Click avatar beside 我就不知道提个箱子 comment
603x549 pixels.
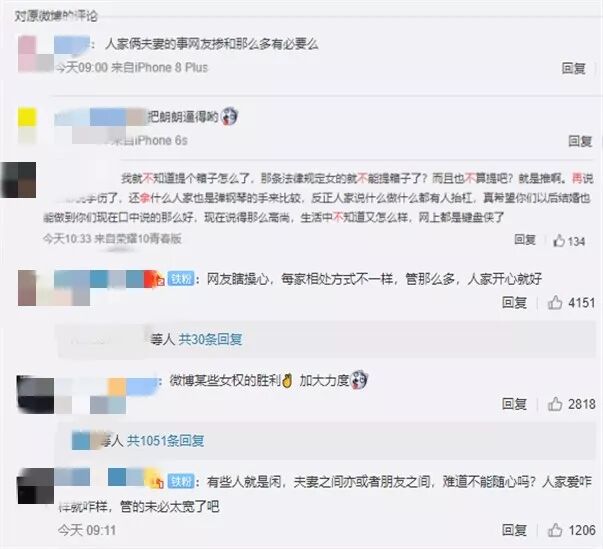click(x=18, y=180)
